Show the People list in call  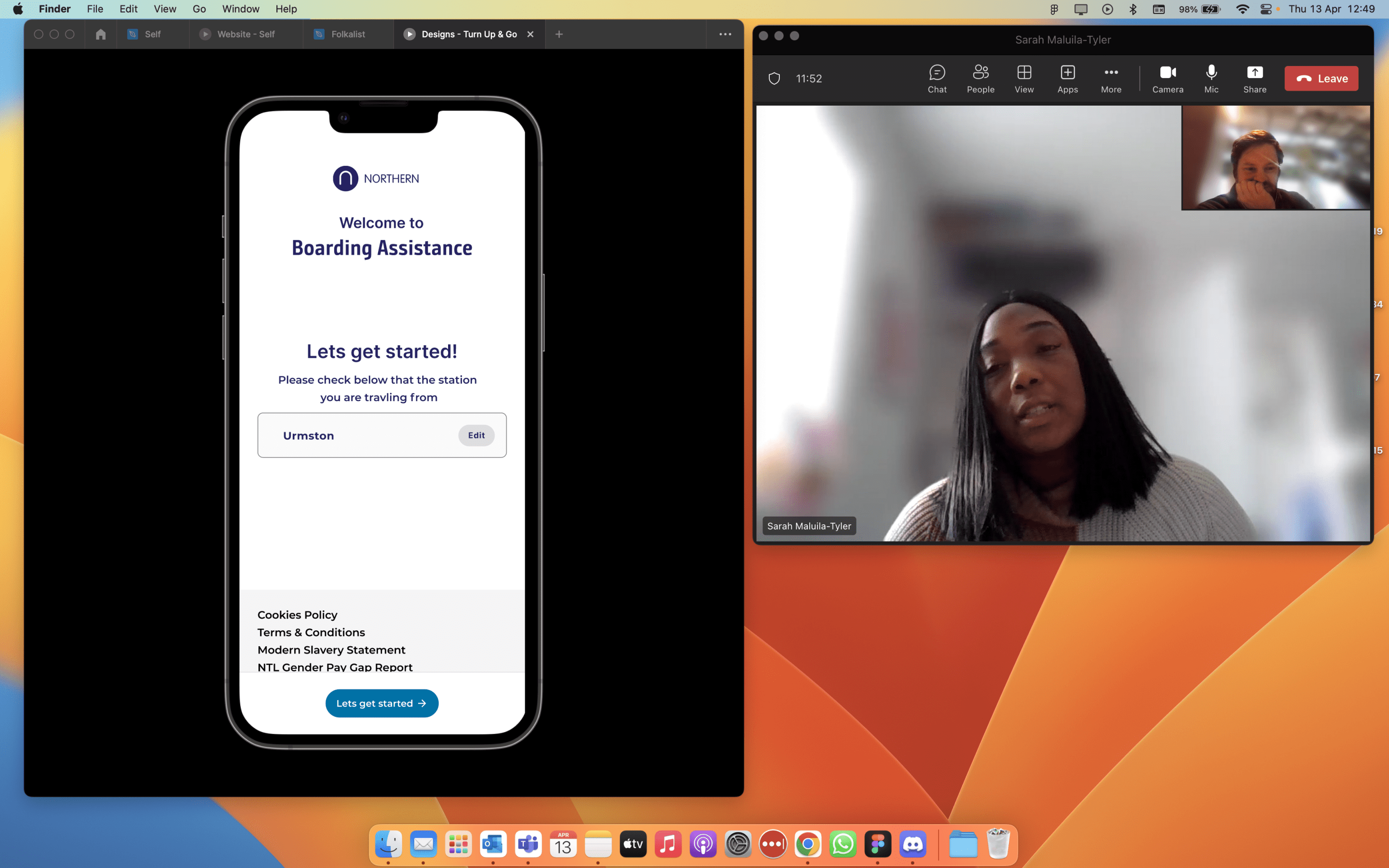tap(980, 79)
